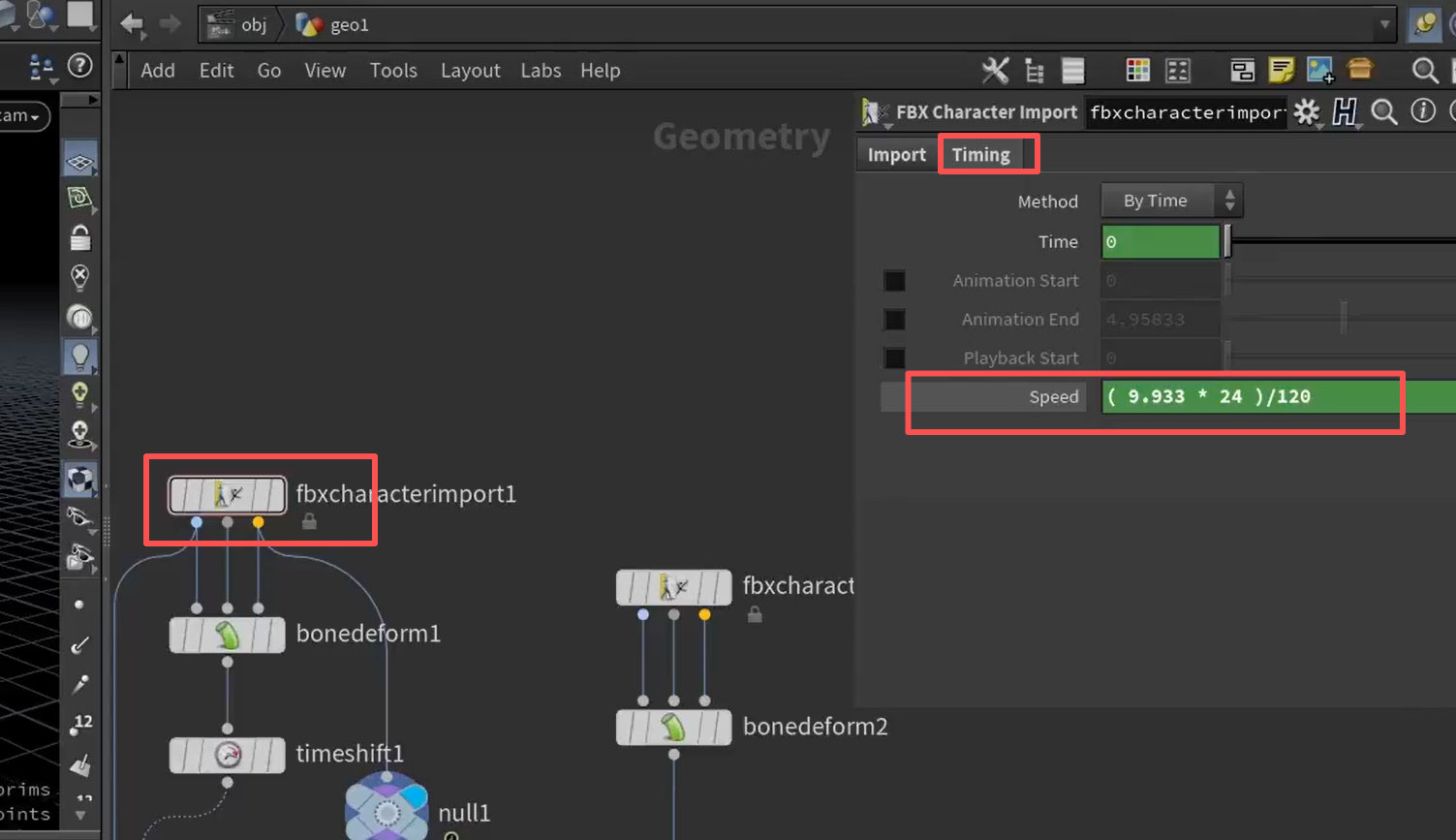Open the Add menu
The width and height of the screenshot is (1456, 840).
coord(158,71)
